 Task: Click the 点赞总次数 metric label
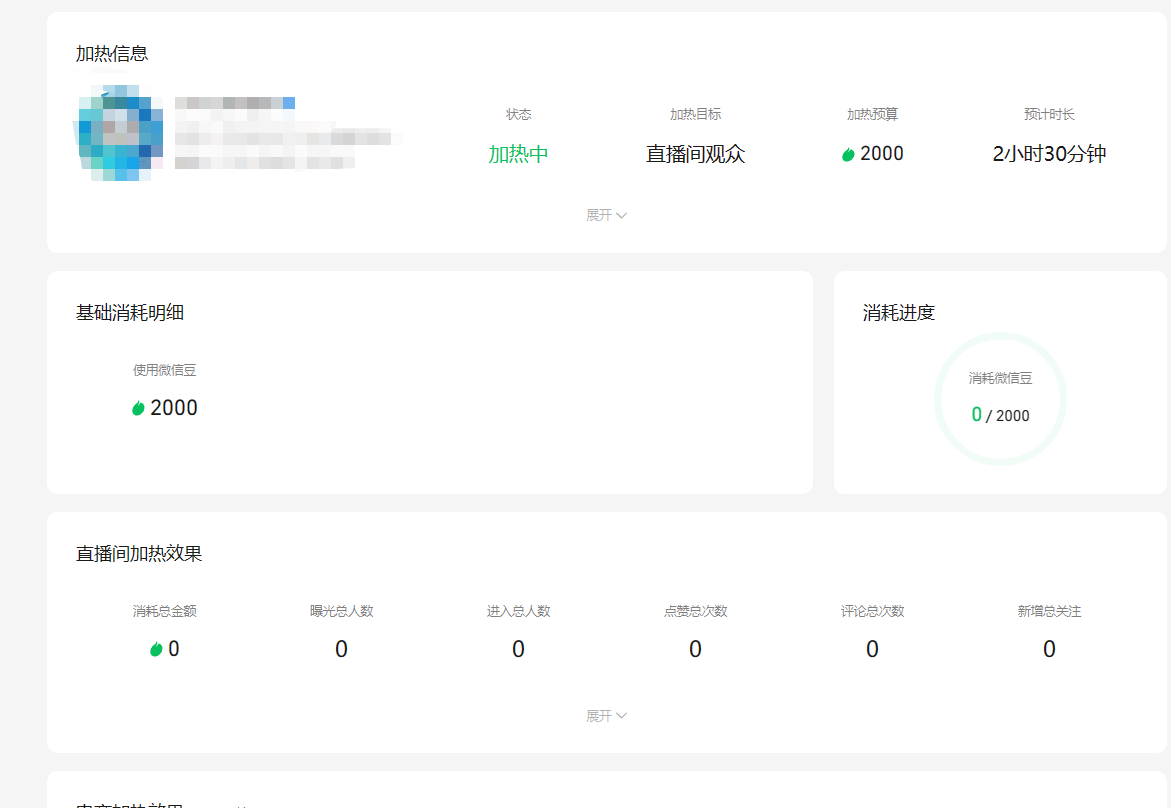695,612
